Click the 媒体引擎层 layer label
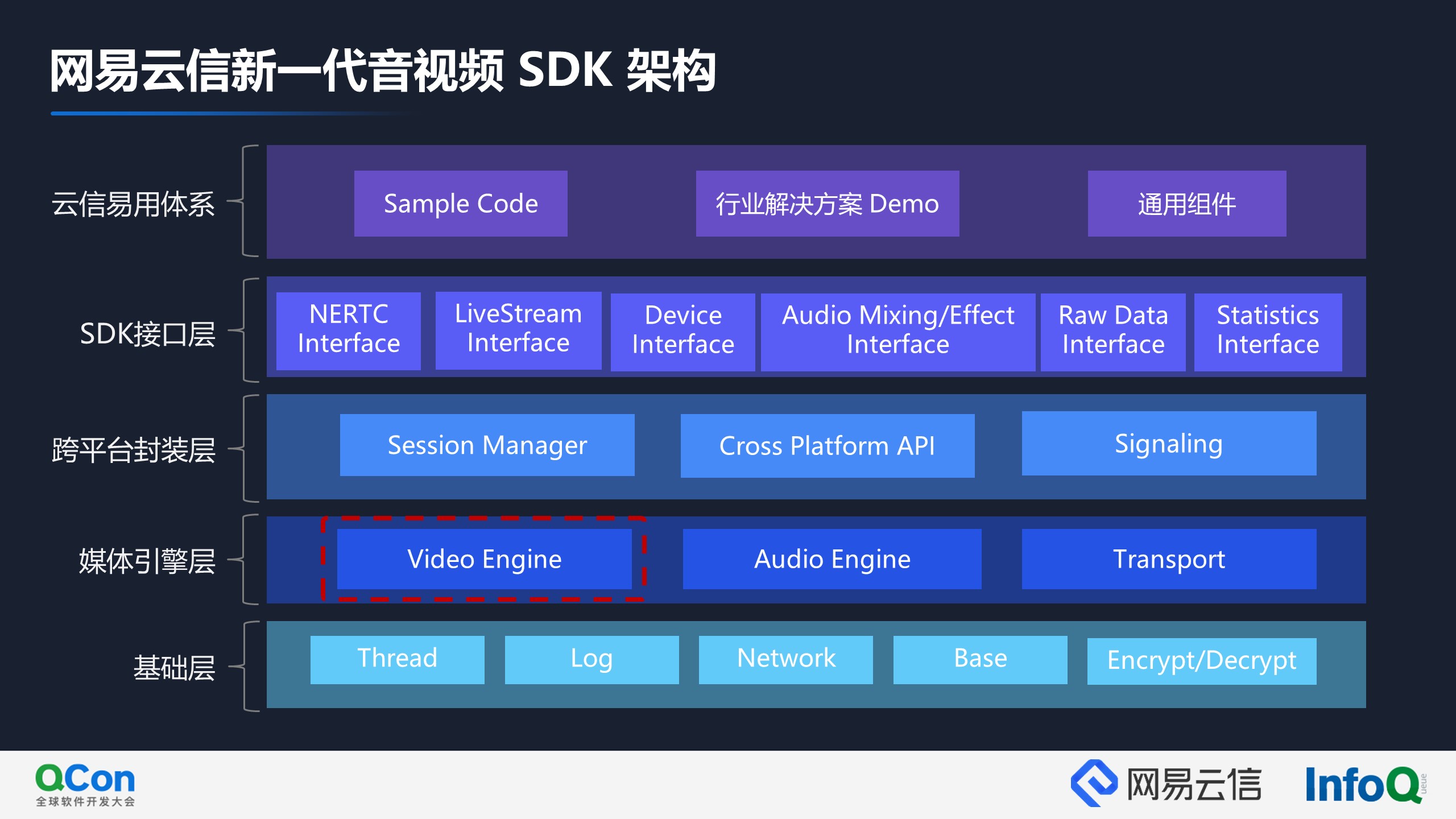 point(147,561)
